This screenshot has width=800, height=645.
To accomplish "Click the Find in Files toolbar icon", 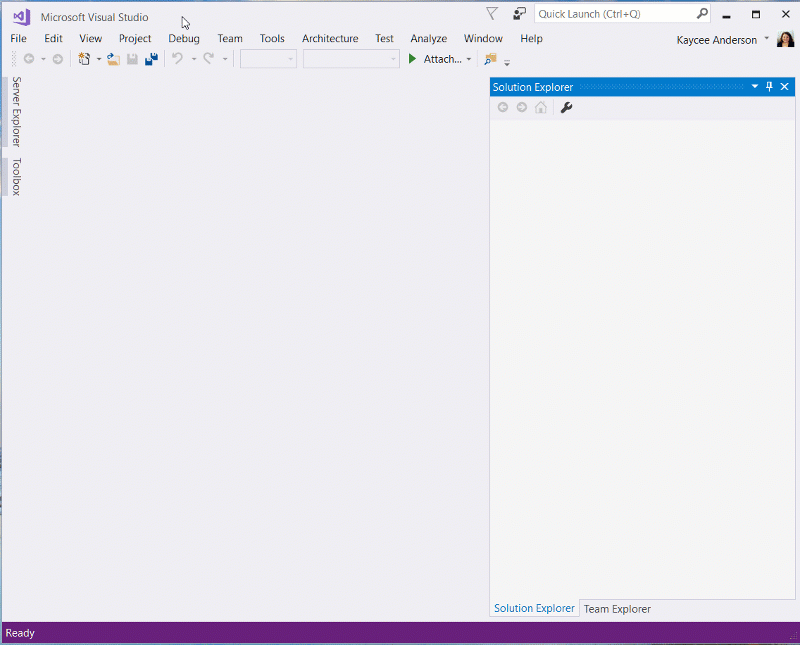I will pos(491,59).
